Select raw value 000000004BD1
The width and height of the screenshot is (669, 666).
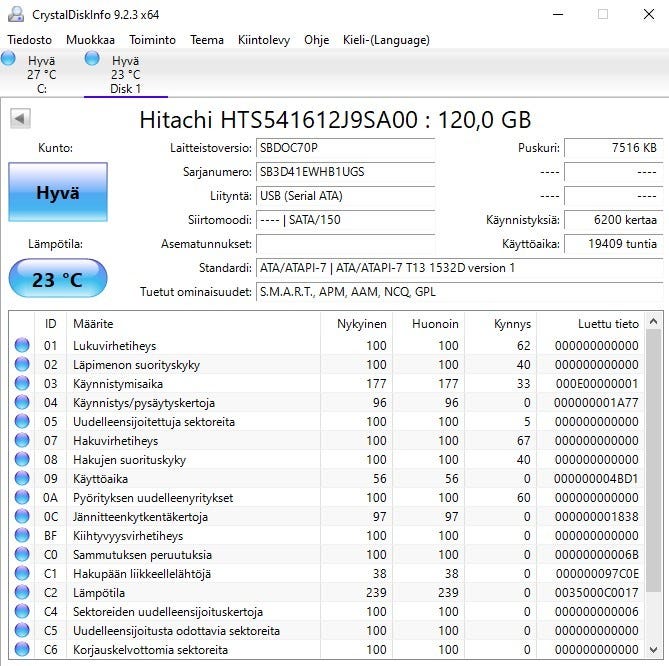[x=596, y=479]
